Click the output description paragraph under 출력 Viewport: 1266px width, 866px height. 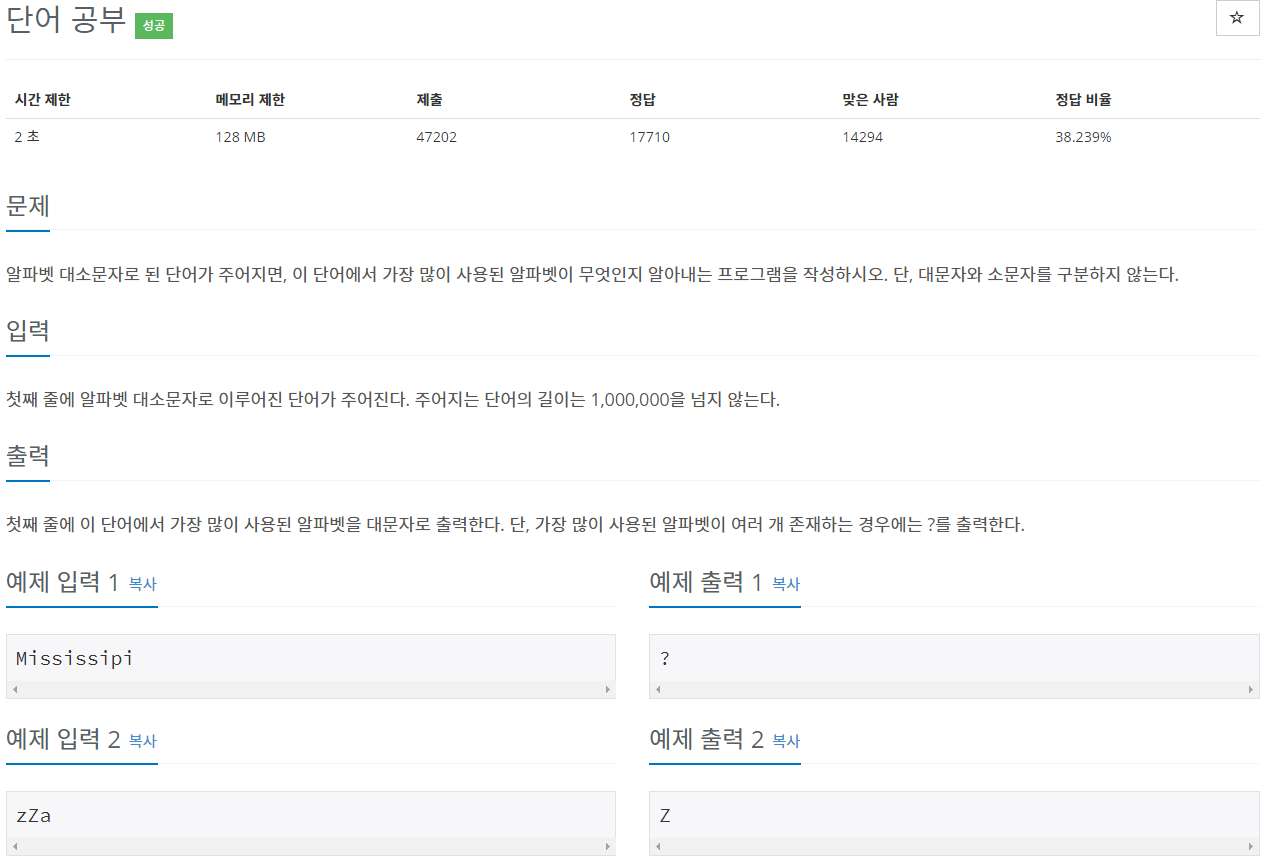tap(515, 525)
